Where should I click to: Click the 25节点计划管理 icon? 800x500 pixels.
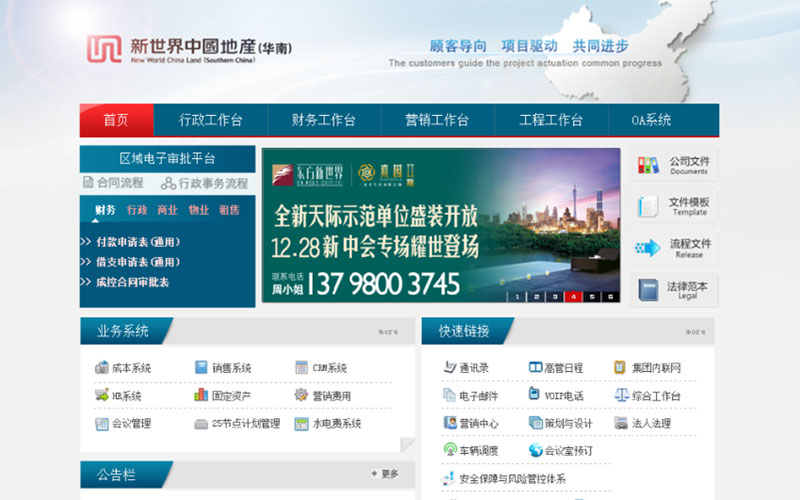(x=201, y=424)
